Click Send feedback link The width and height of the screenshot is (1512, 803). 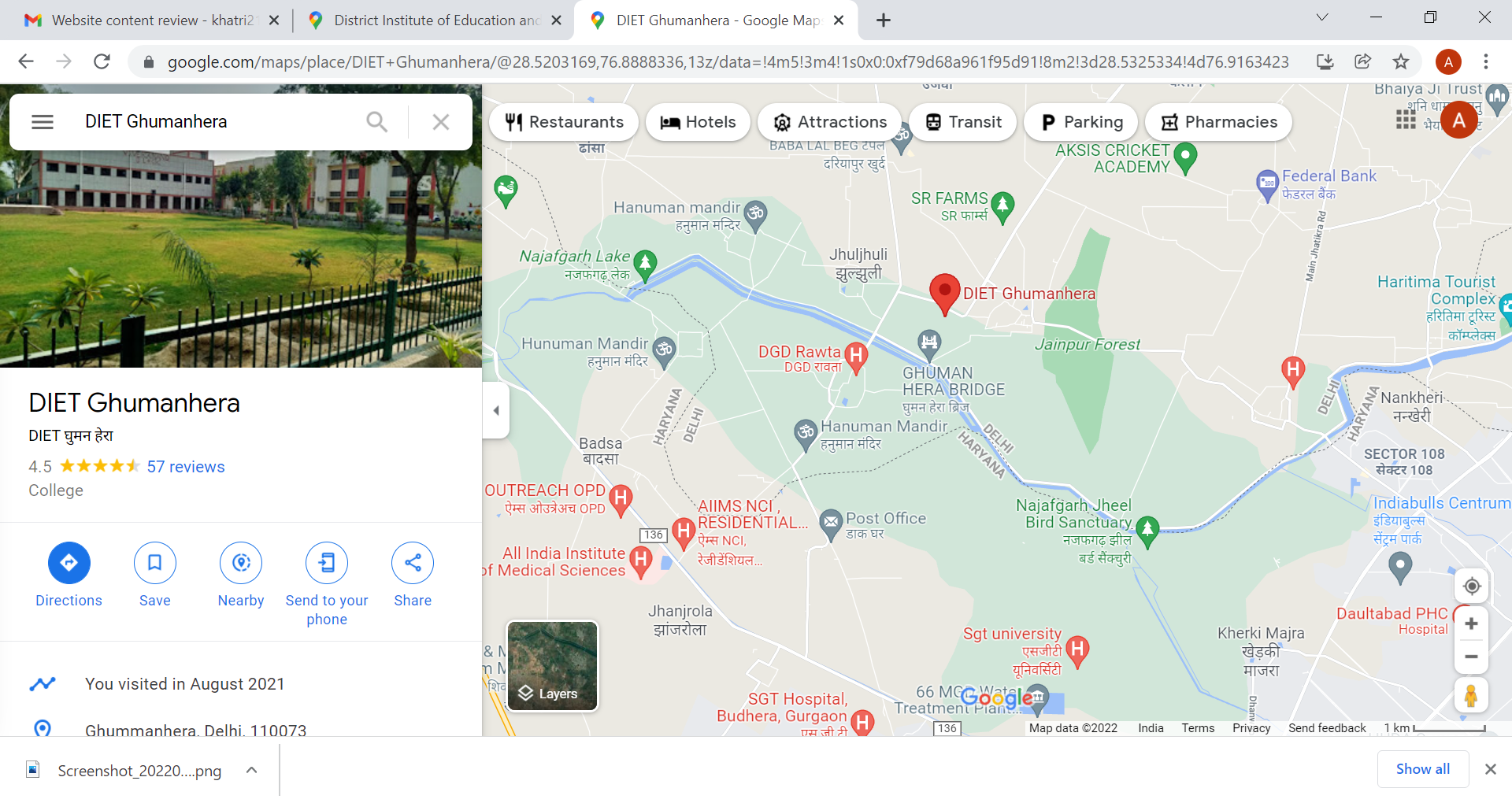click(1327, 728)
